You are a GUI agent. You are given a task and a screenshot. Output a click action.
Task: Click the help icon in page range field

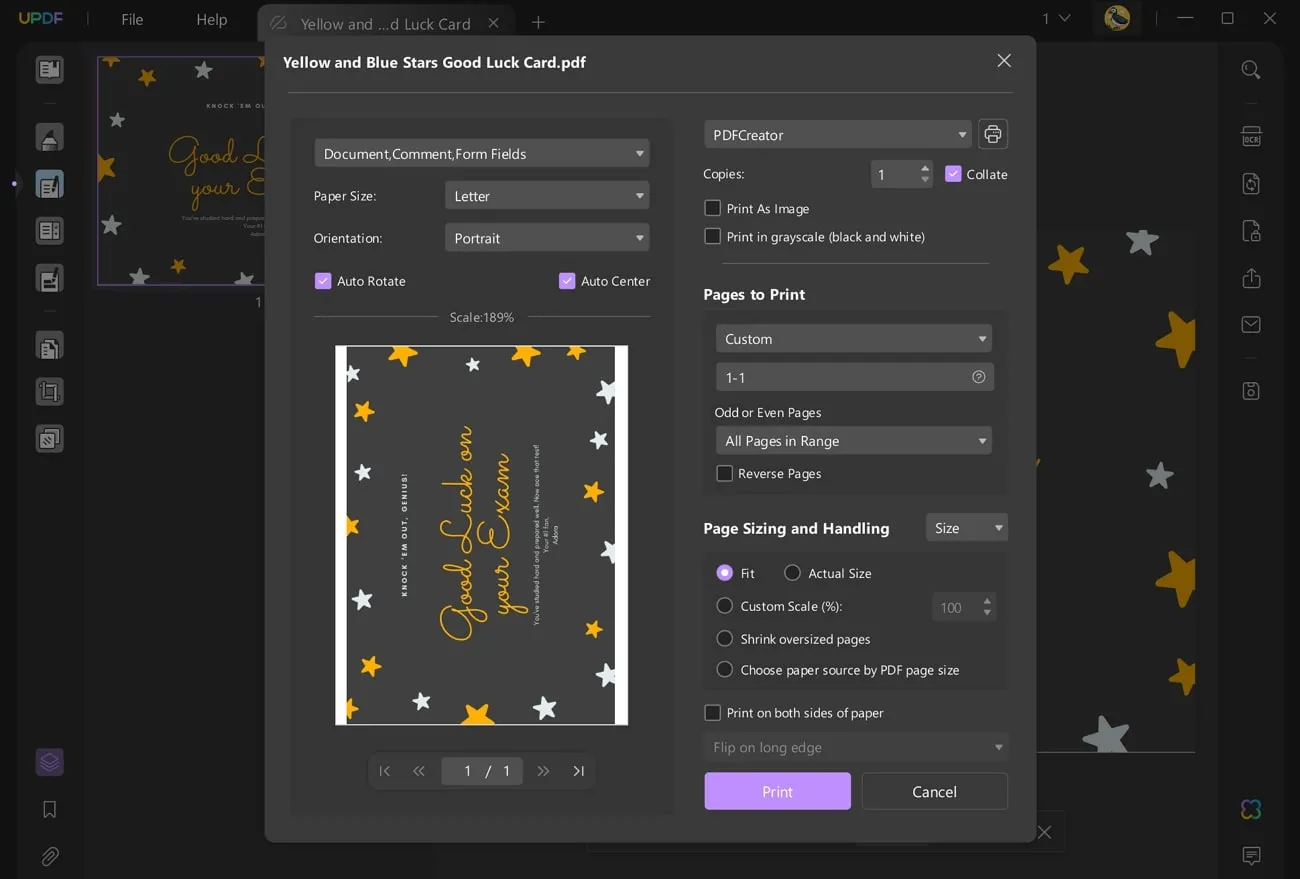978,377
